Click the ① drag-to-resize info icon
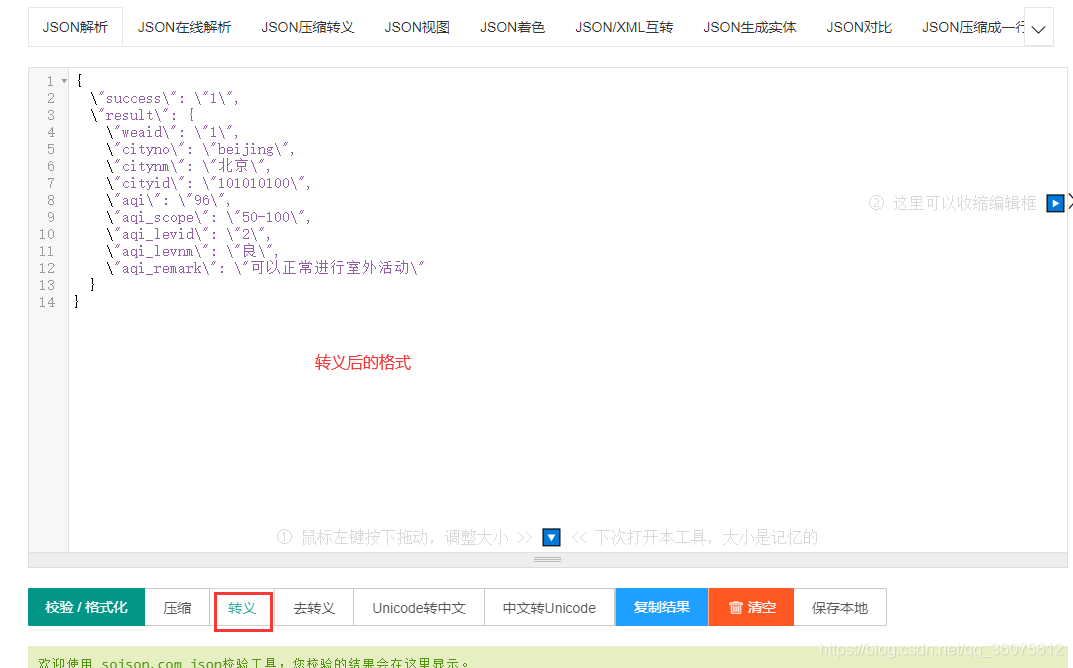This screenshot has height=668, width=1073. (283, 537)
